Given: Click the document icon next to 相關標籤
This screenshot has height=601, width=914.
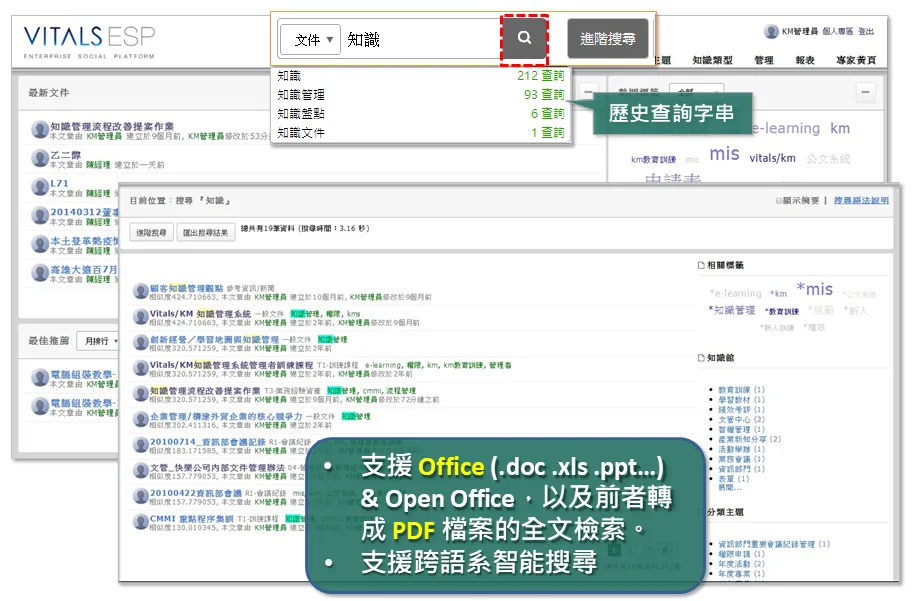Looking at the screenshot, I should coord(701,265).
